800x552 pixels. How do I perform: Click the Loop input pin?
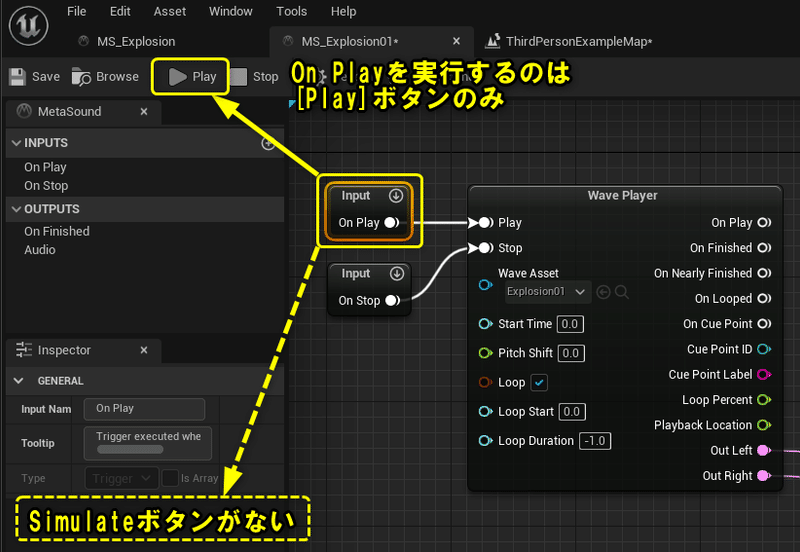click(485, 382)
